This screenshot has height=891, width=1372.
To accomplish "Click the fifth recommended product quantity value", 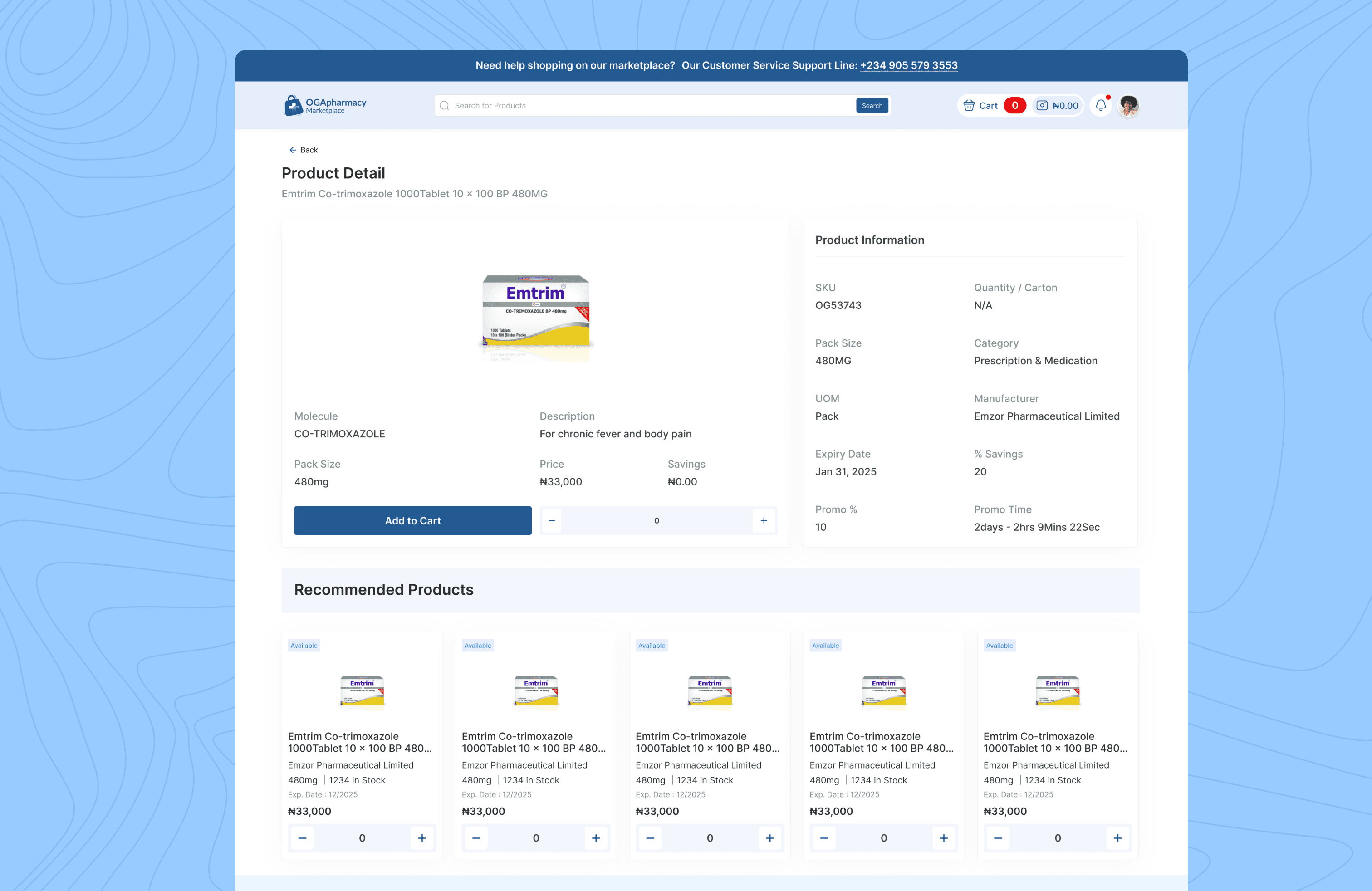I will coord(1058,838).
